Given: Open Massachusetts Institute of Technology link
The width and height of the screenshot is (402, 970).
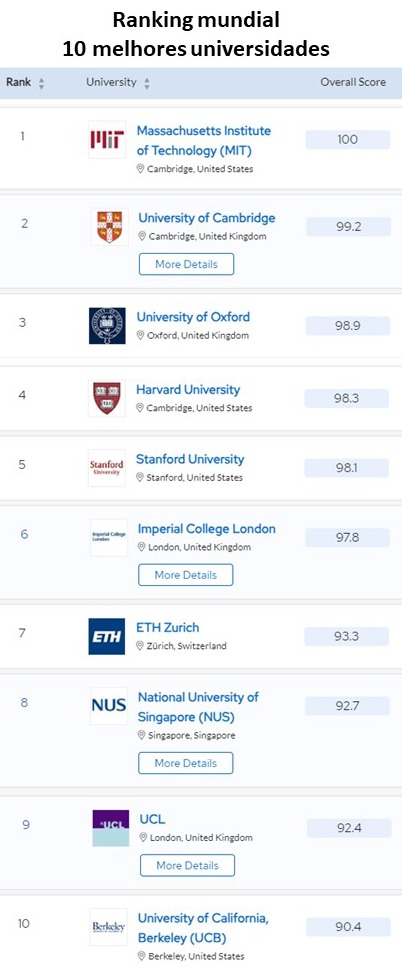Looking at the screenshot, I should [203, 140].
